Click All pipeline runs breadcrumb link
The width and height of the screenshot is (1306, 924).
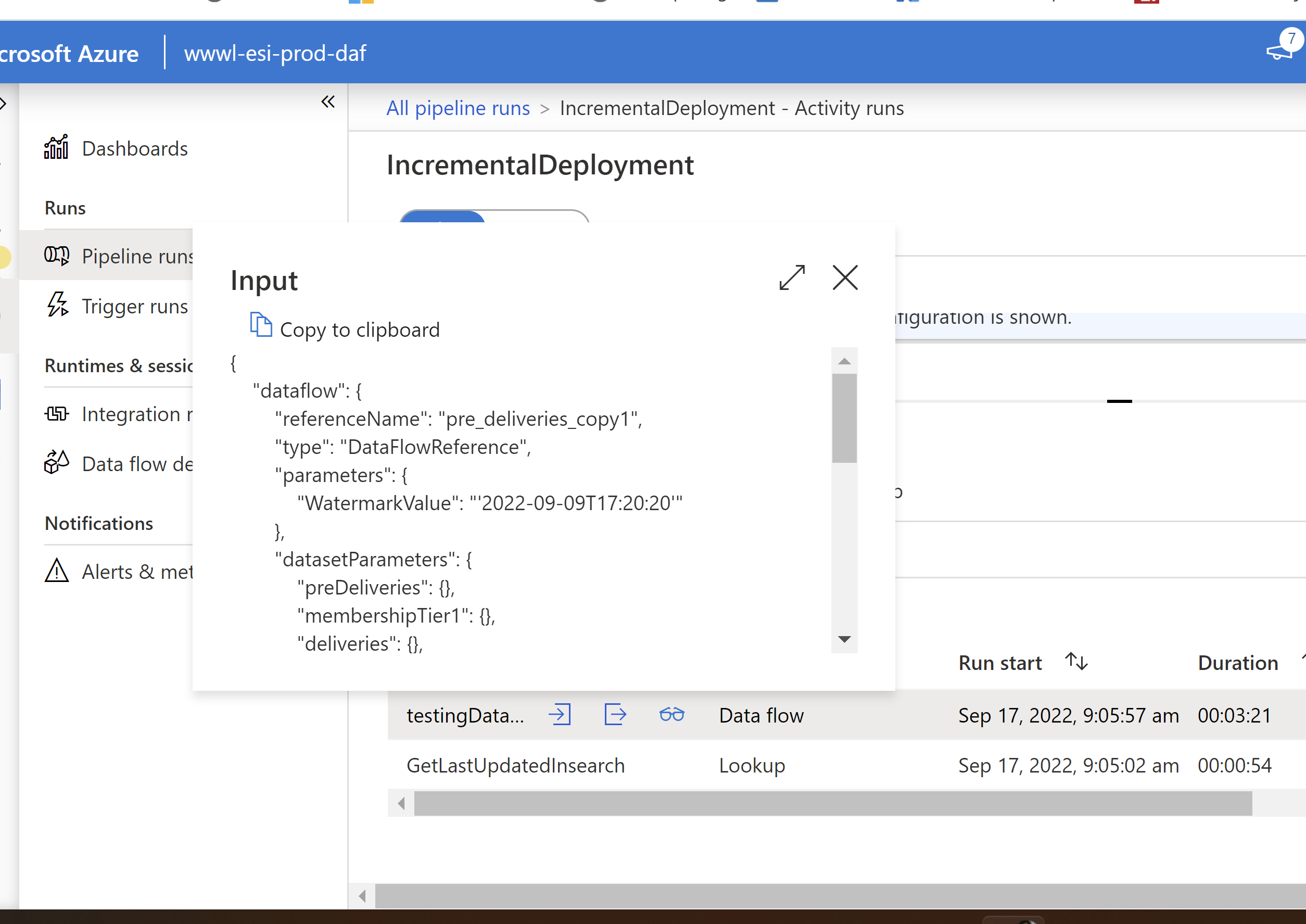tap(458, 108)
